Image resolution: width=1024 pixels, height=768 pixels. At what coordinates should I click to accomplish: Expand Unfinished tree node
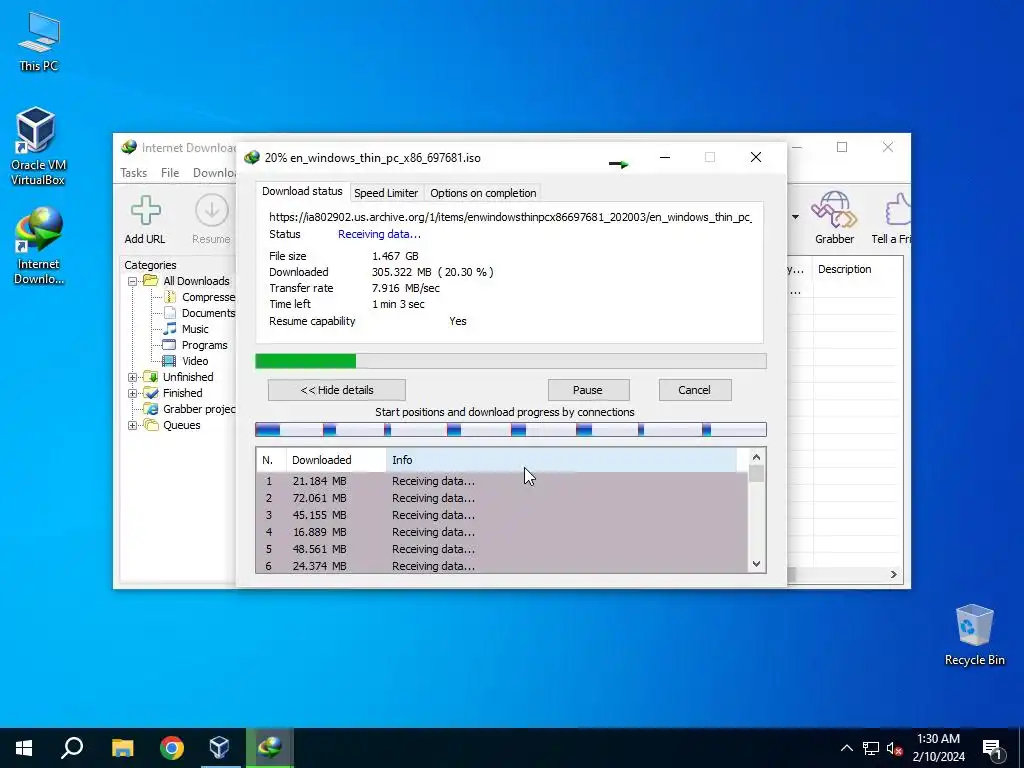tap(133, 377)
